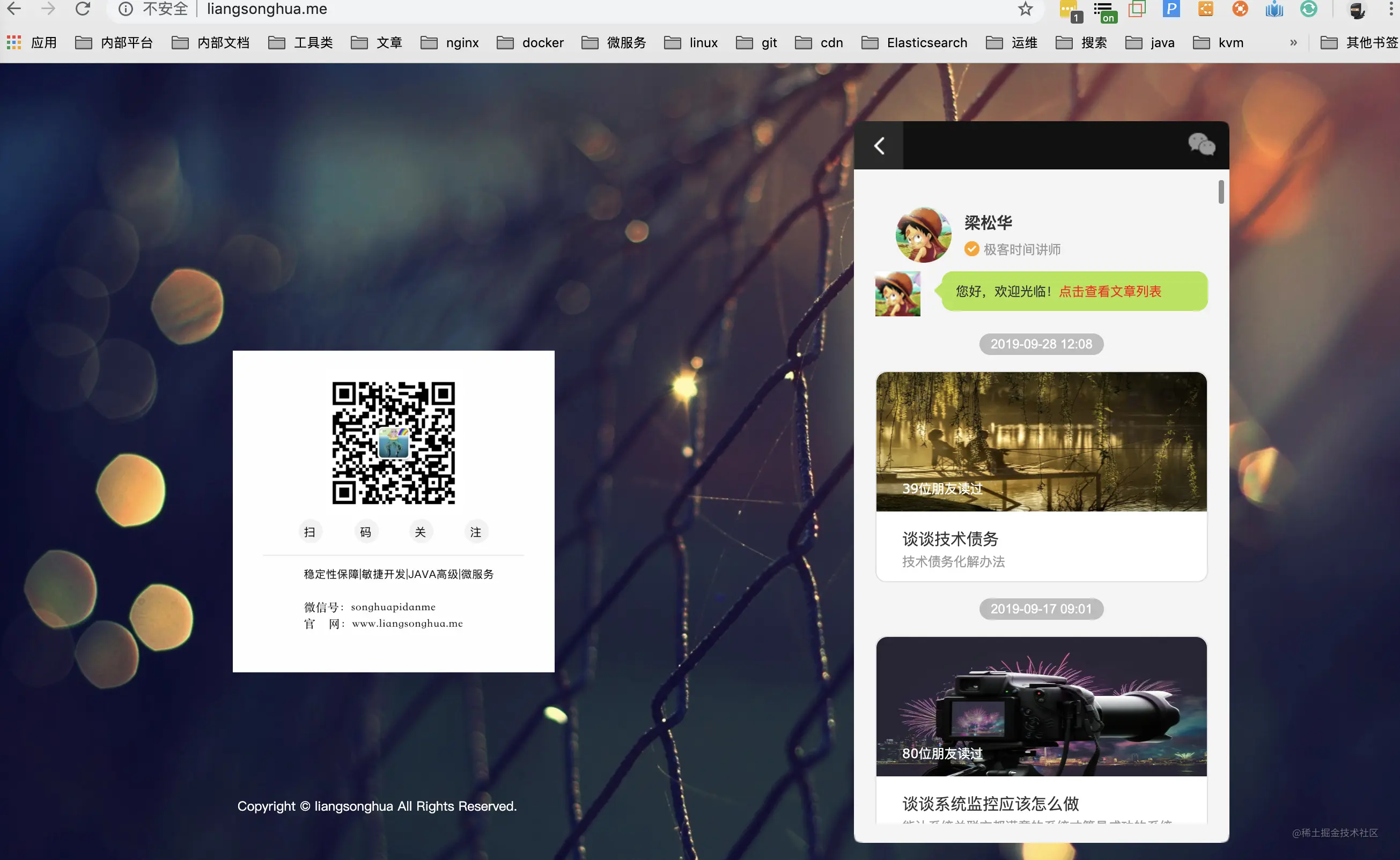Open the linux bookmark folder
Screen dimensions: 1400x860
(x=691, y=43)
